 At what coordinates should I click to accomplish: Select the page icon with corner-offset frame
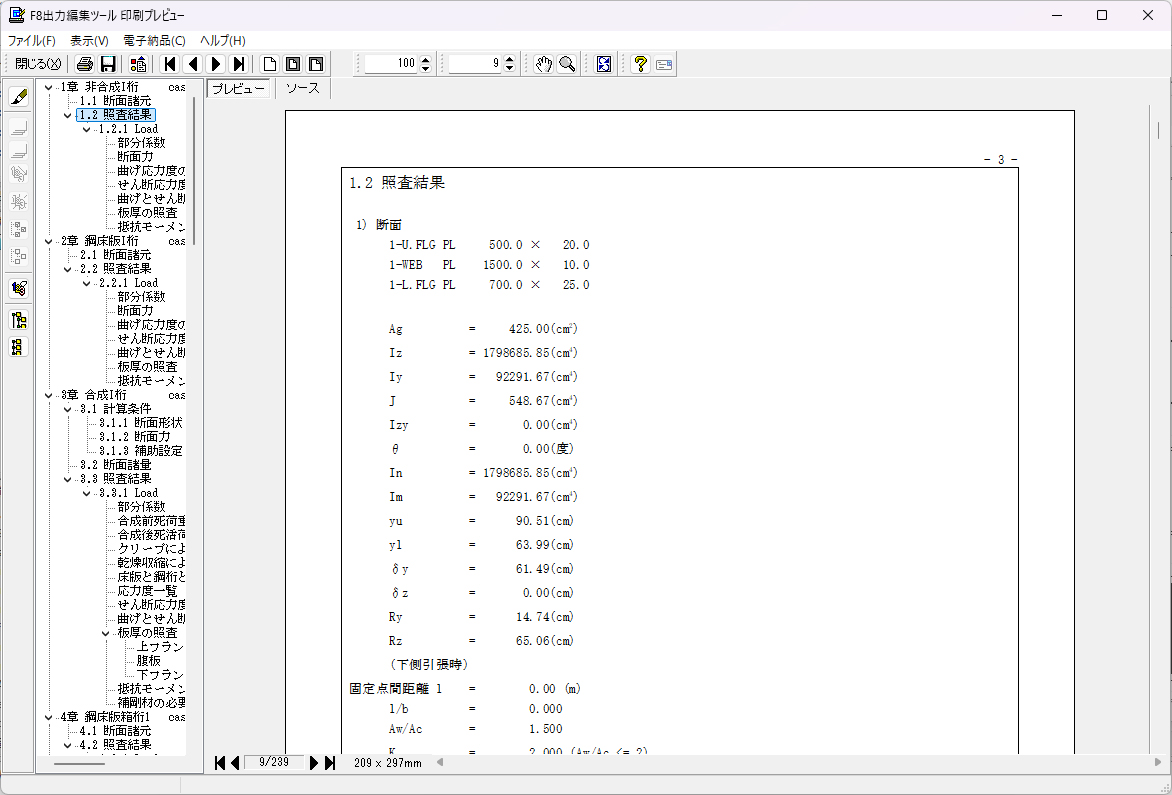coord(316,64)
